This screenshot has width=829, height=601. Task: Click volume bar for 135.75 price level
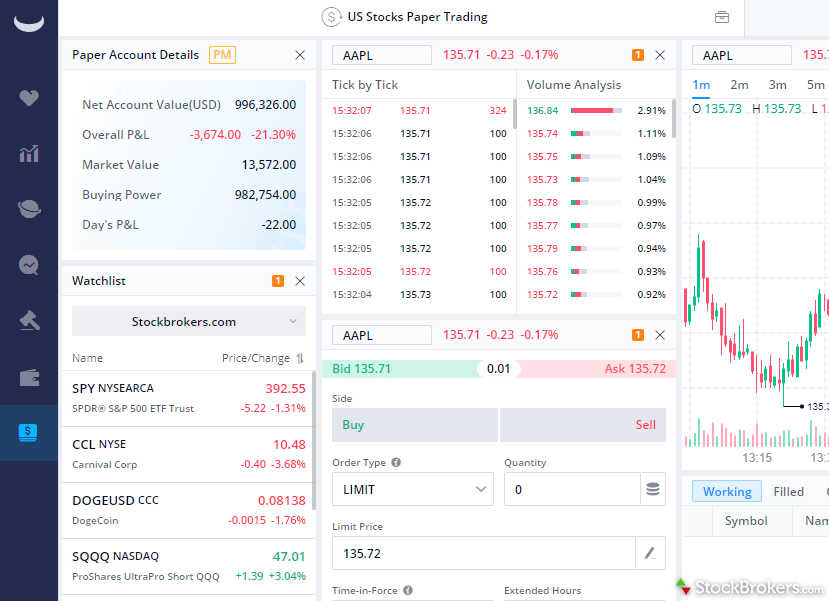click(596, 156)
